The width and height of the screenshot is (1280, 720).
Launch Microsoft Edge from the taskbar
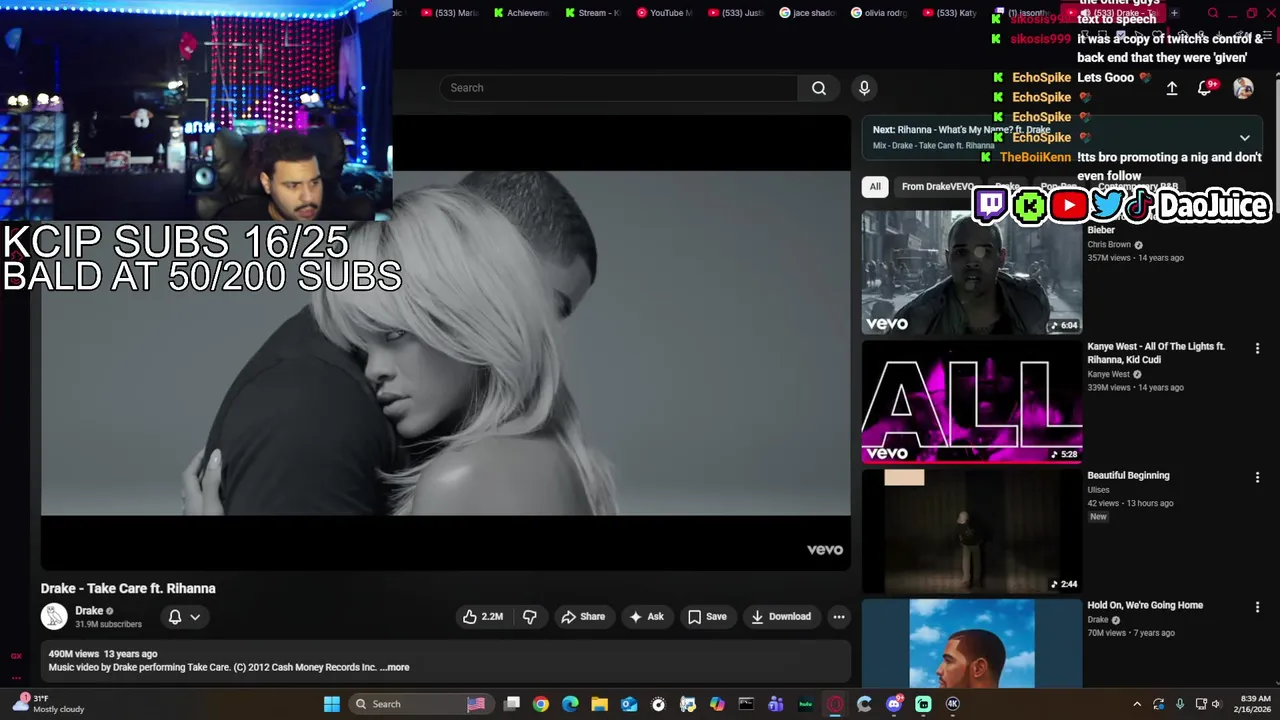tap(570, 704)
